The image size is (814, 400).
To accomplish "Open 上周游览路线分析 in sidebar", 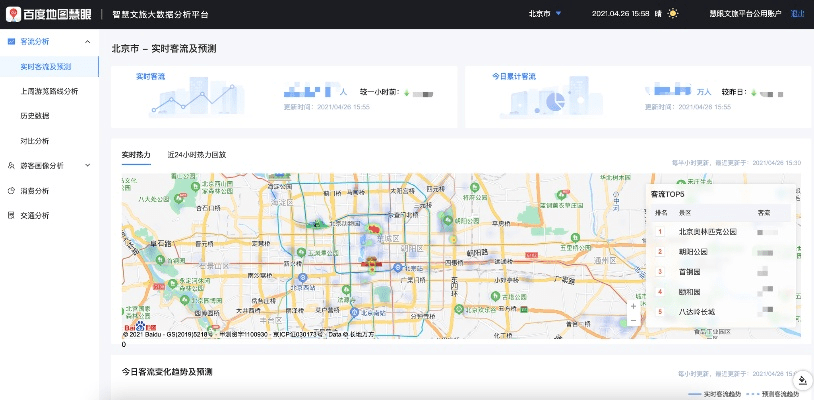I will point(49,91).
